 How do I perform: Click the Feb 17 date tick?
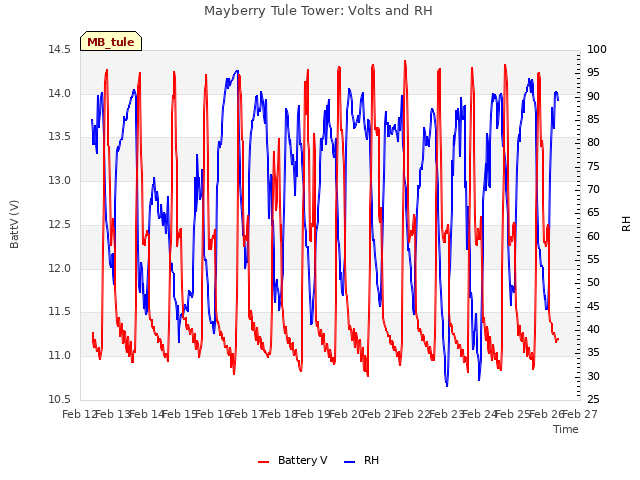tap(246, 415)
